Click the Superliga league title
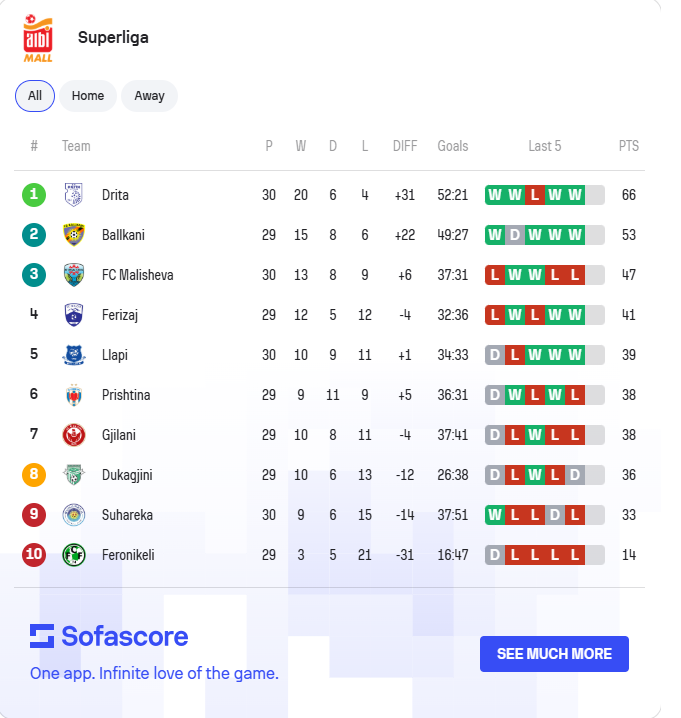This screenshot has width=681, height=718. (113, 38)
